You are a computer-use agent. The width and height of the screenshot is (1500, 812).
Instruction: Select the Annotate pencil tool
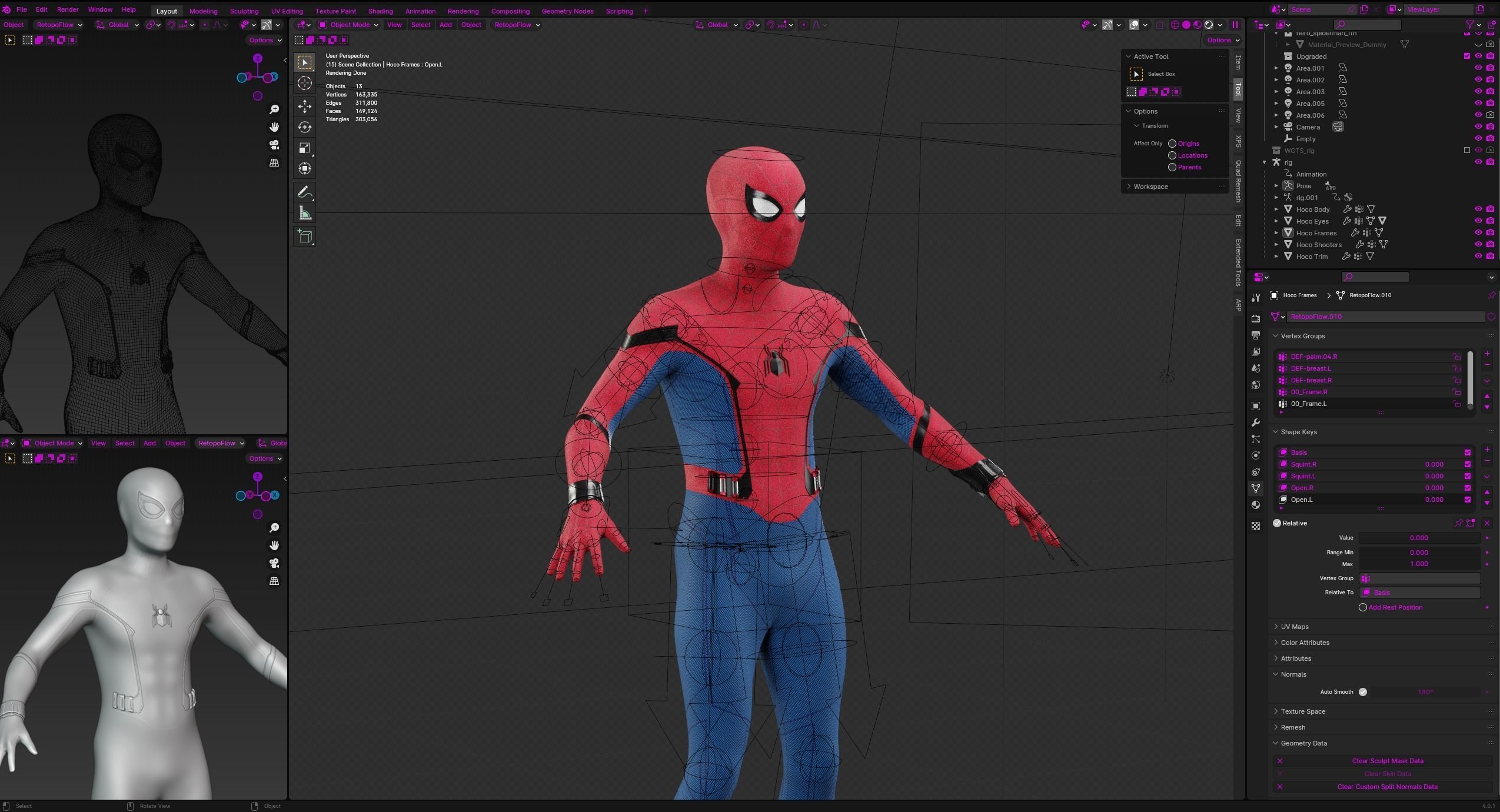305,192
